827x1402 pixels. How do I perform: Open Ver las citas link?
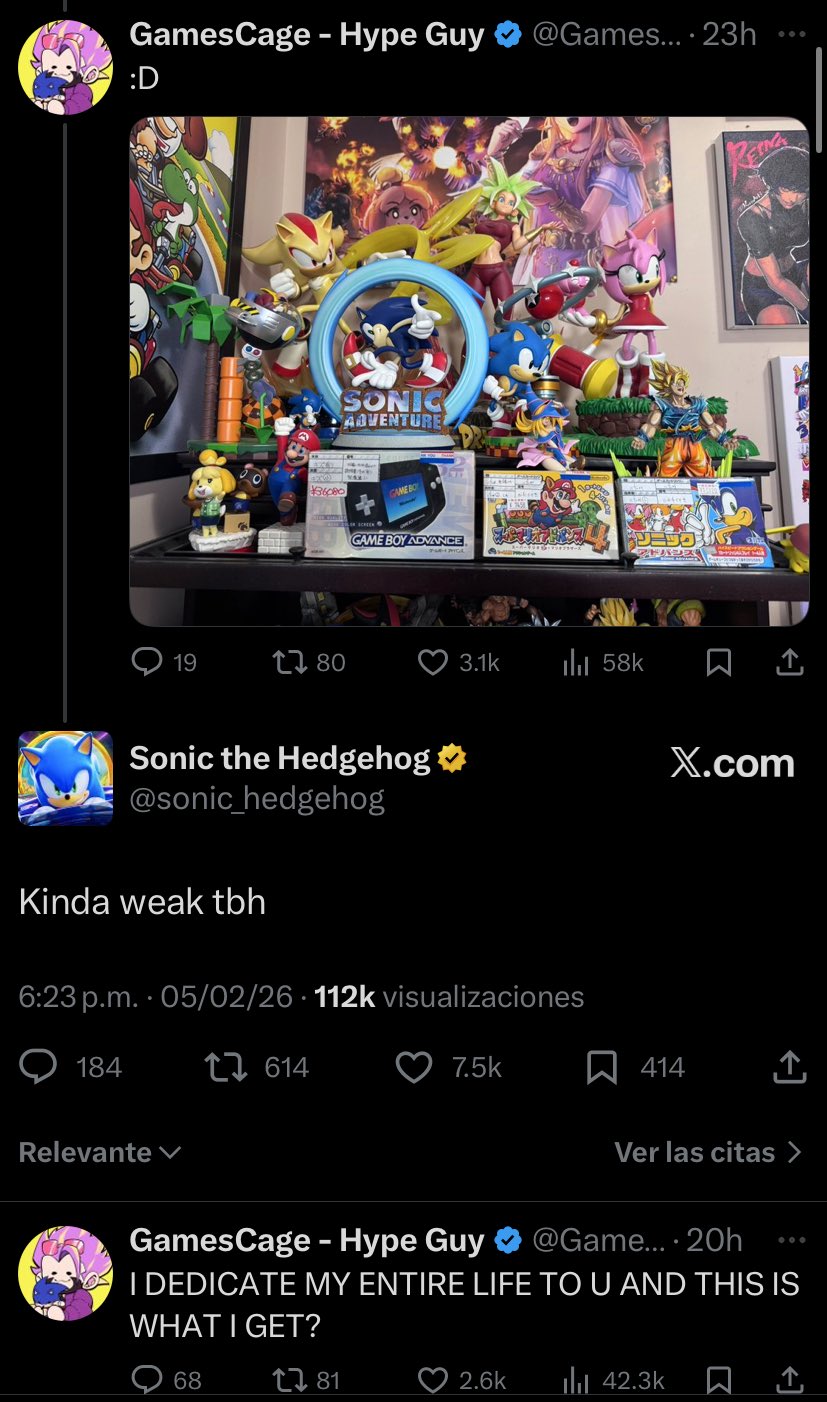click(708, 1152)
